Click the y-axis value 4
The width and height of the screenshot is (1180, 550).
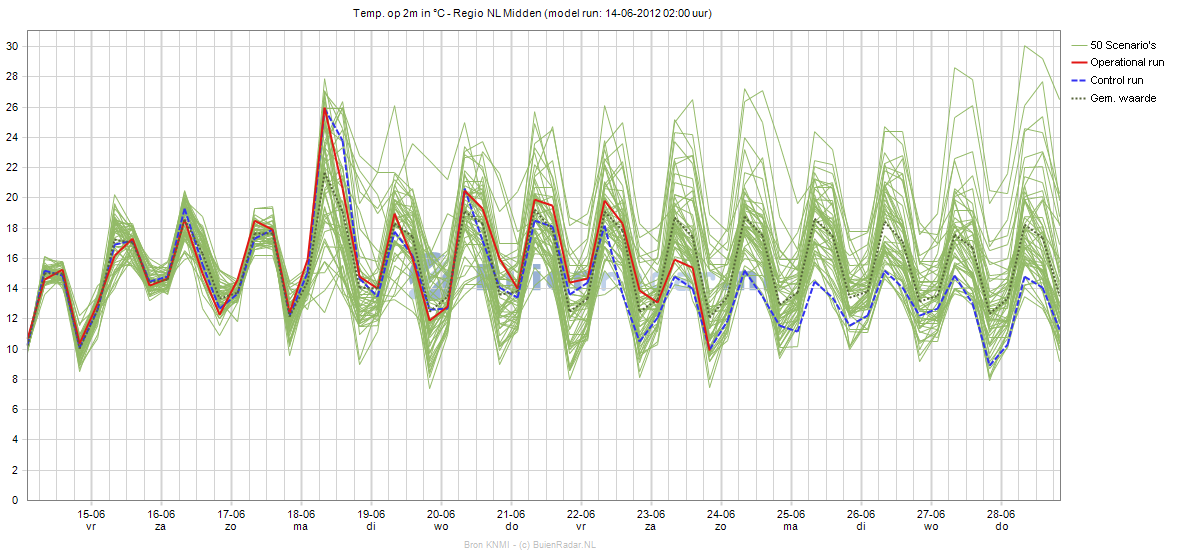[x=14, y=439]
